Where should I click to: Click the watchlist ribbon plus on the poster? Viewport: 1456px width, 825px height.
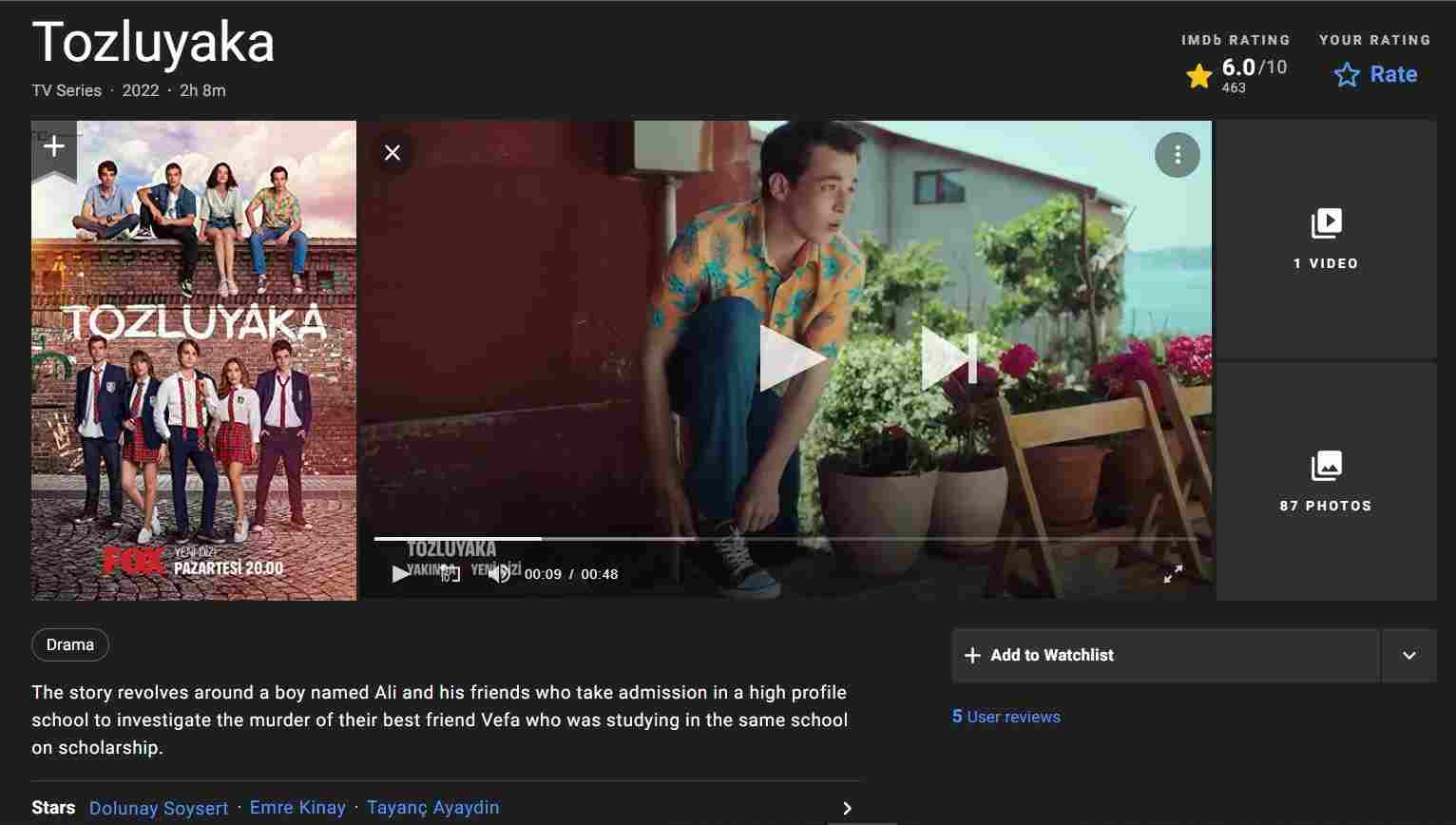click(x=54, y=146)
